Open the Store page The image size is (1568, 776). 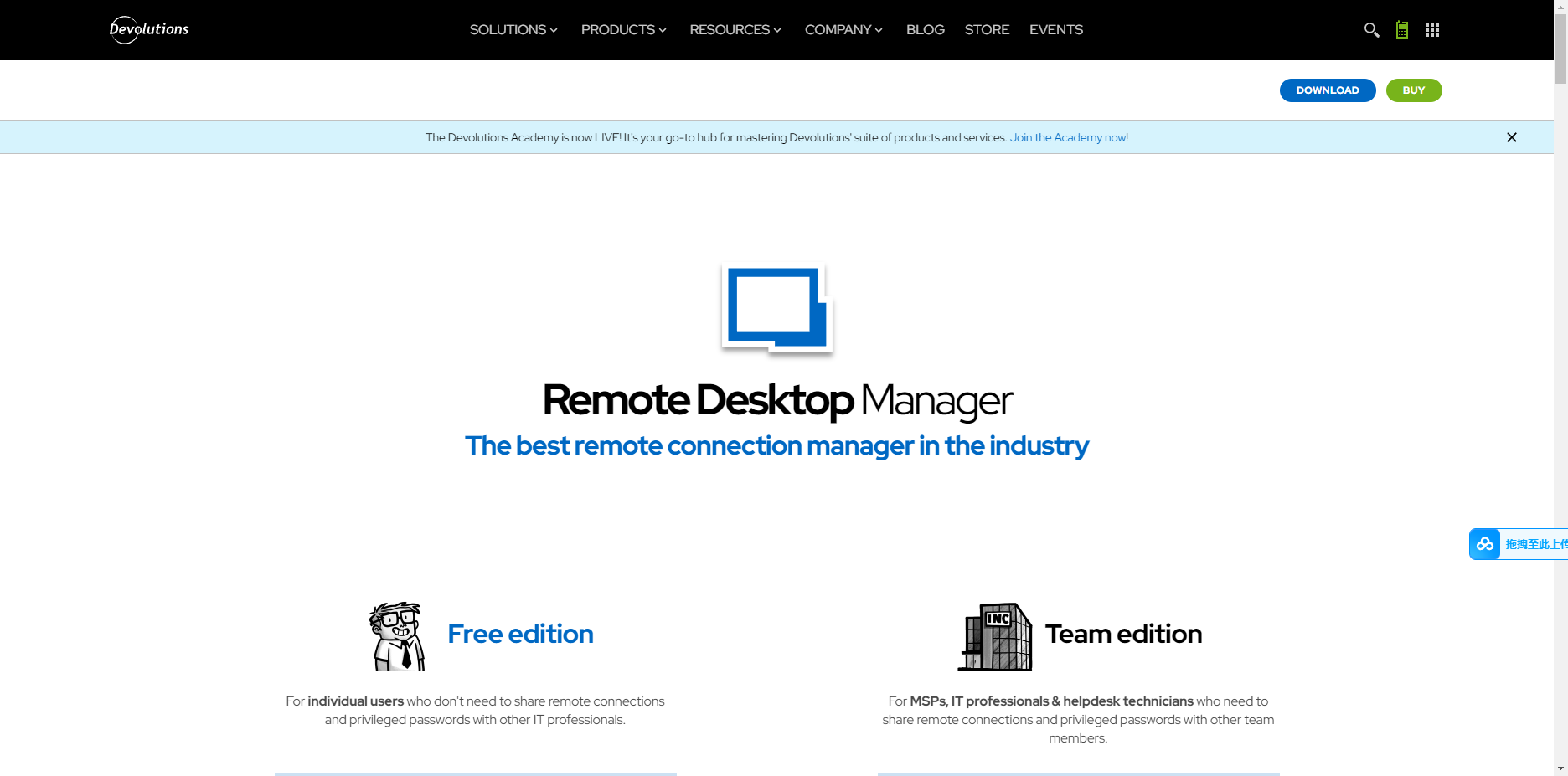pos(987,30)
